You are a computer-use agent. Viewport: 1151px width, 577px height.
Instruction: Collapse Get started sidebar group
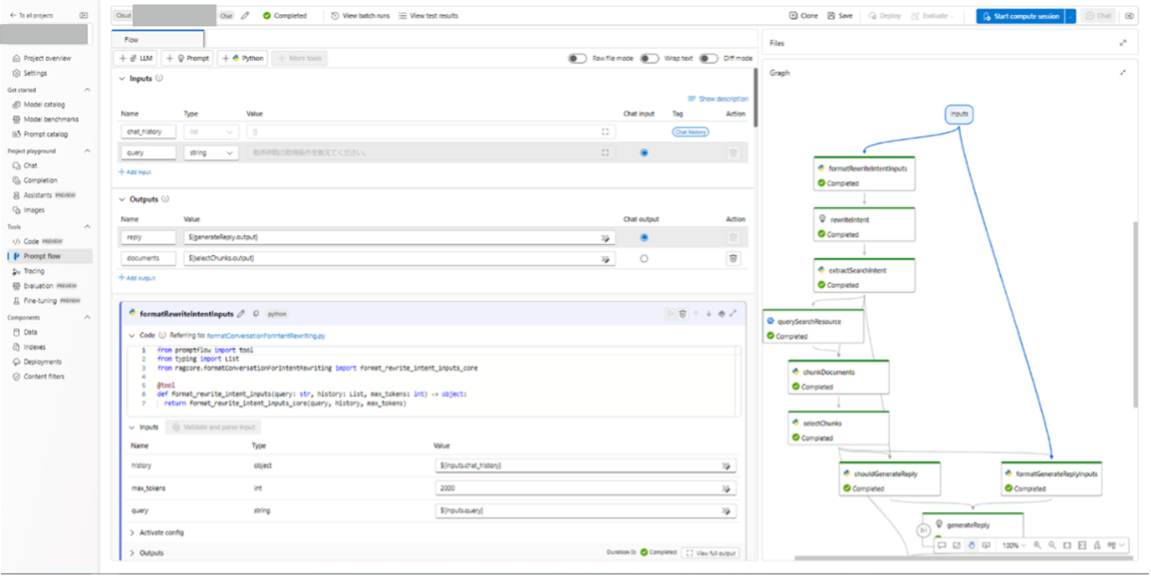tap(87, 90)
